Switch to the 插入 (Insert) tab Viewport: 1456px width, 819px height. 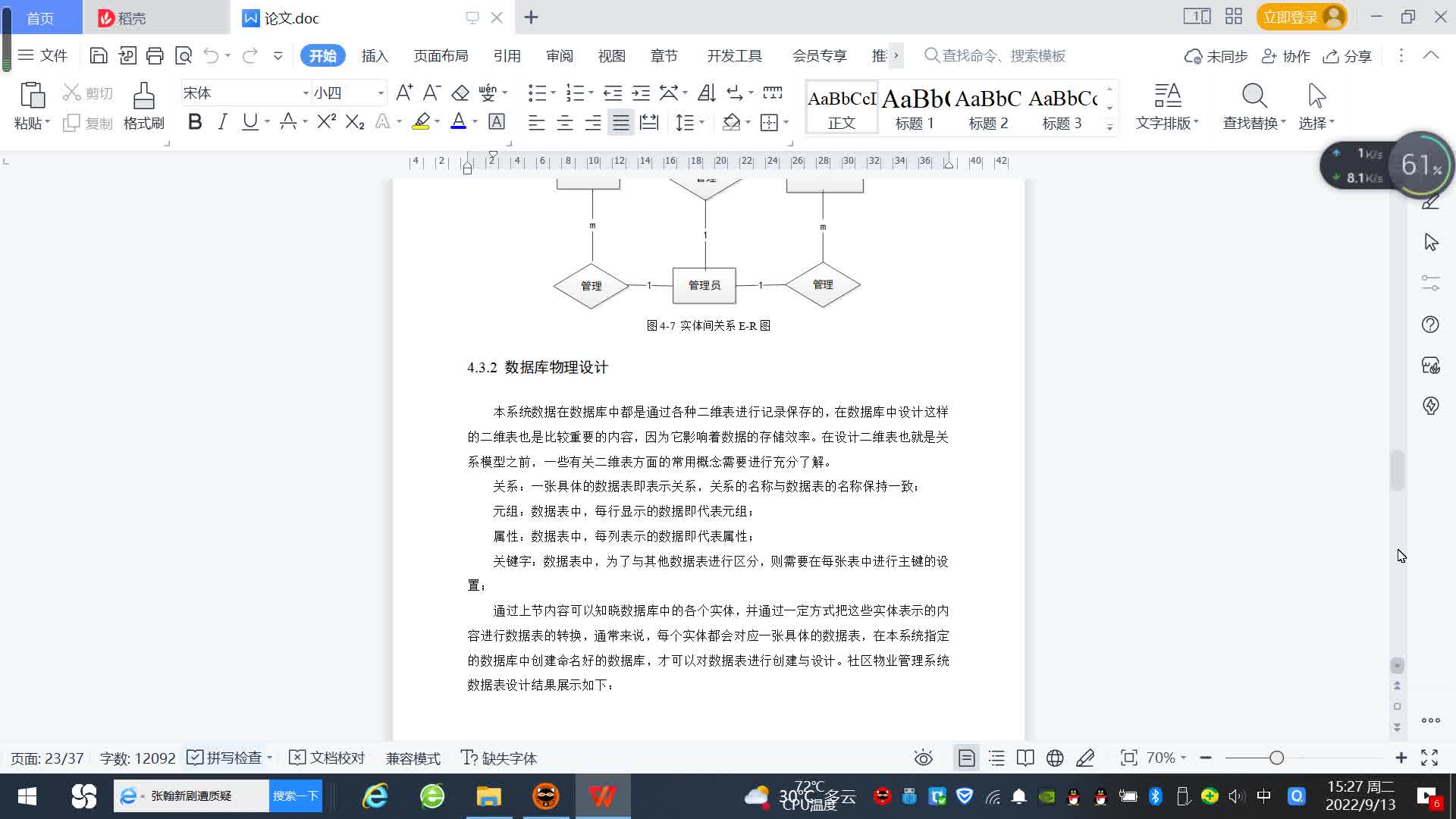[375, 55]
